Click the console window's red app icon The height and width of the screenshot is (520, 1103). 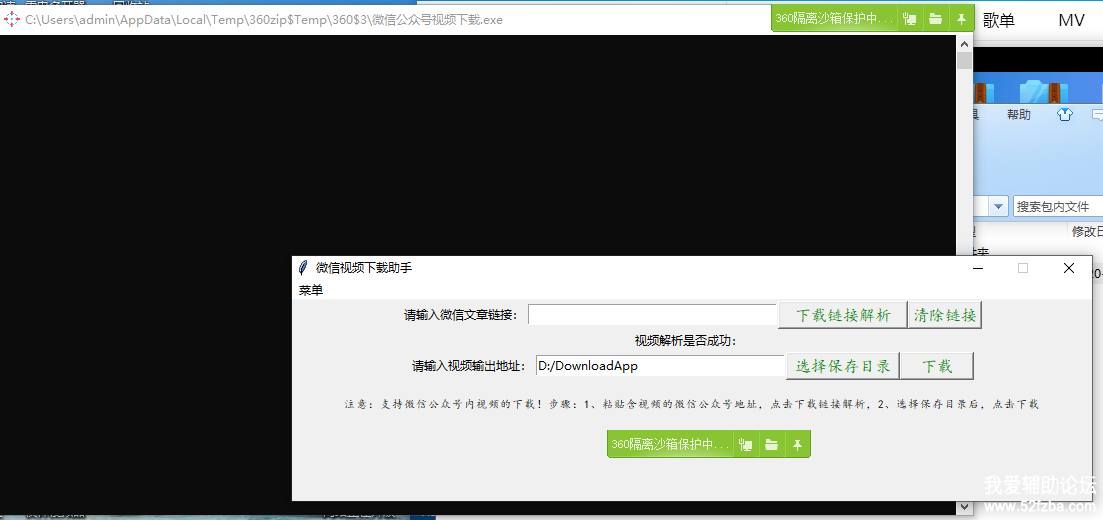click(x=12, y=20)
